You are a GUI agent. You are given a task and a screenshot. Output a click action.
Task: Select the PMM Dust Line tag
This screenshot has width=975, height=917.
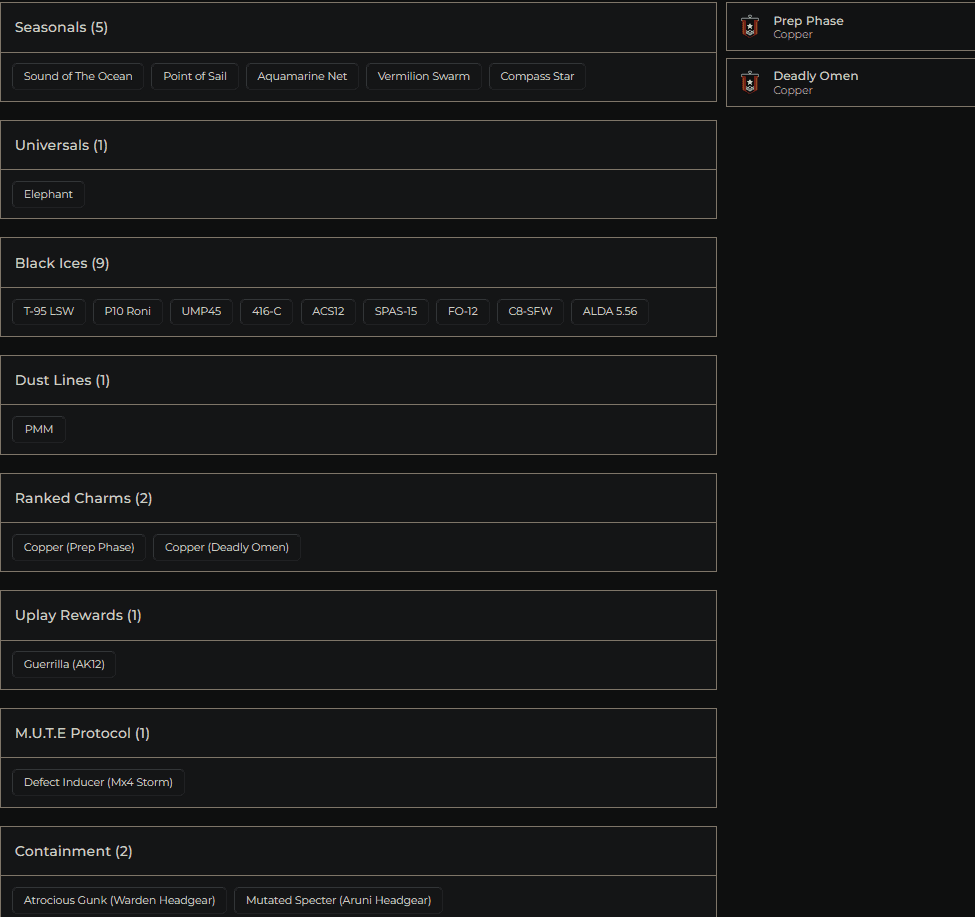[39, 430]
